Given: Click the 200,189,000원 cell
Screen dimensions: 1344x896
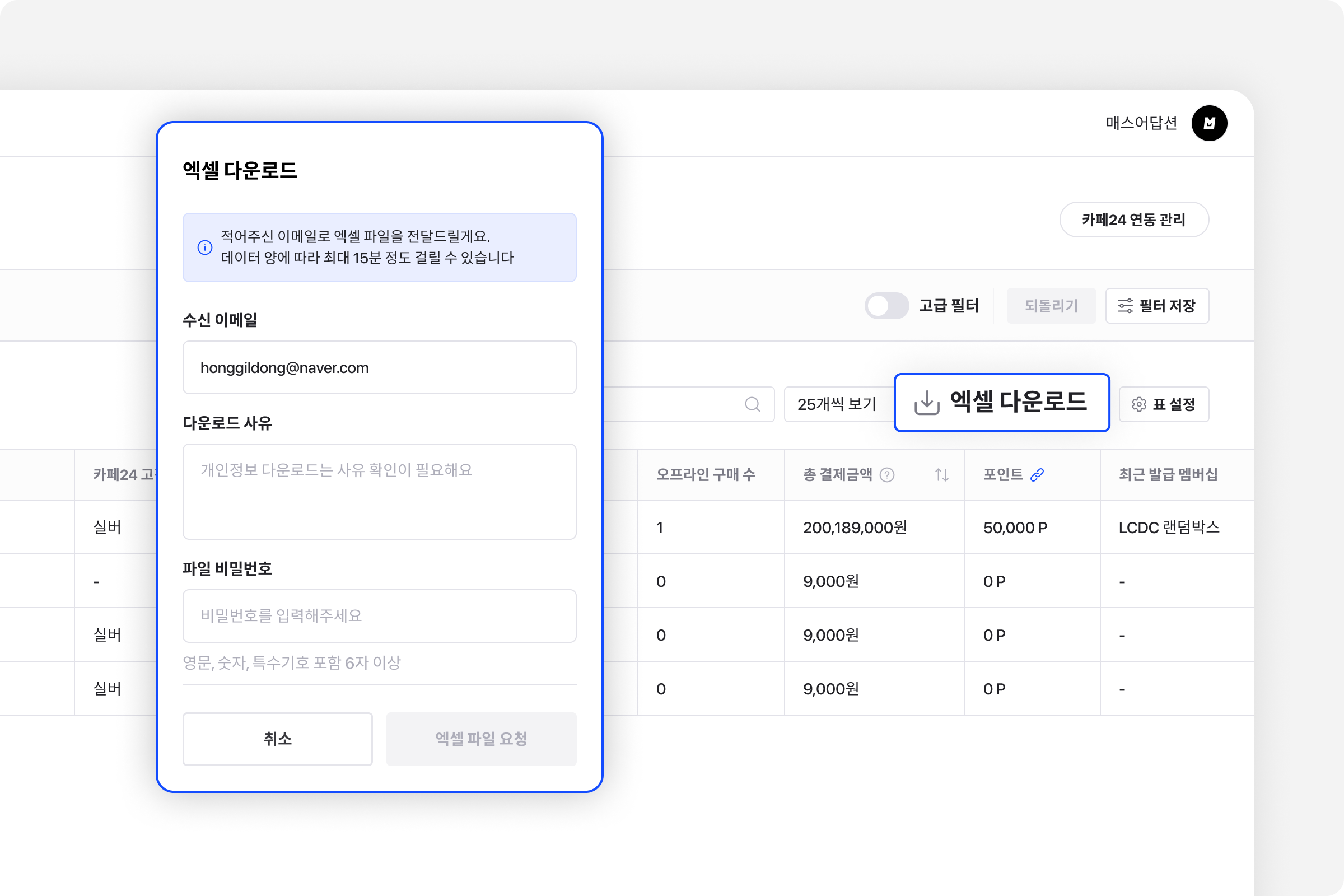Looking at the screenshot, I should point(874,528).
